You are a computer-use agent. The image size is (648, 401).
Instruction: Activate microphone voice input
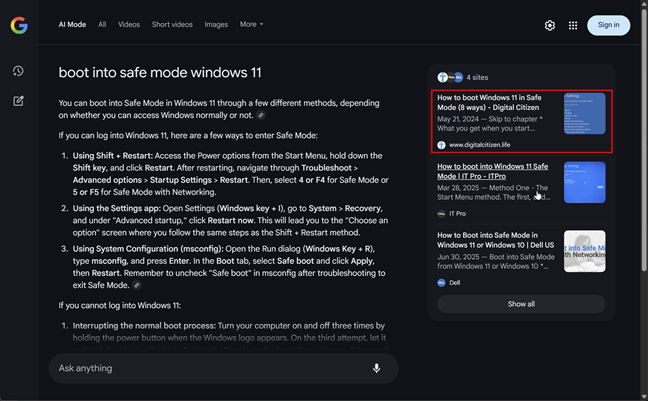pos(376,368)
